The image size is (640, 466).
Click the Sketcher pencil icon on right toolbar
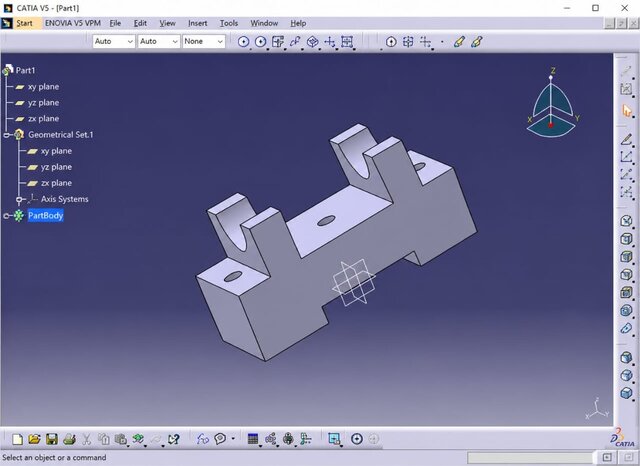627,140
